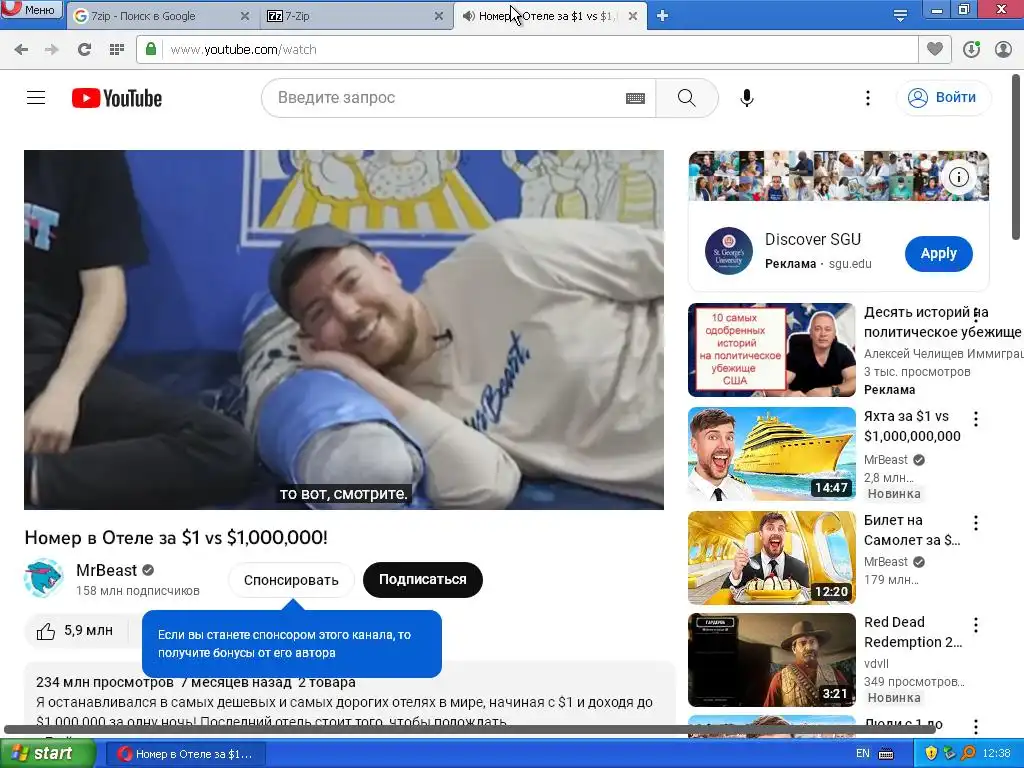Open YouTube settings three-dot menu
The image size is (1024, 768).
pos(868,98)
